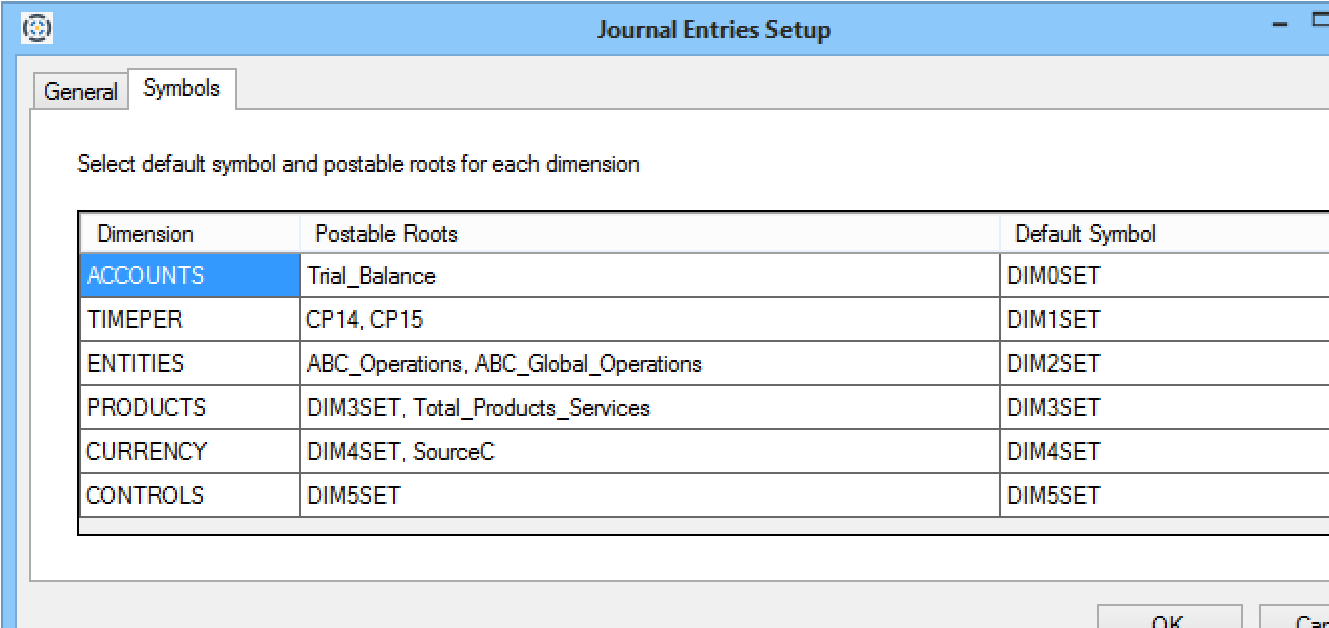
Task: Open DIM0SET default symbol cell
Action: click(x=1160, y=276)
